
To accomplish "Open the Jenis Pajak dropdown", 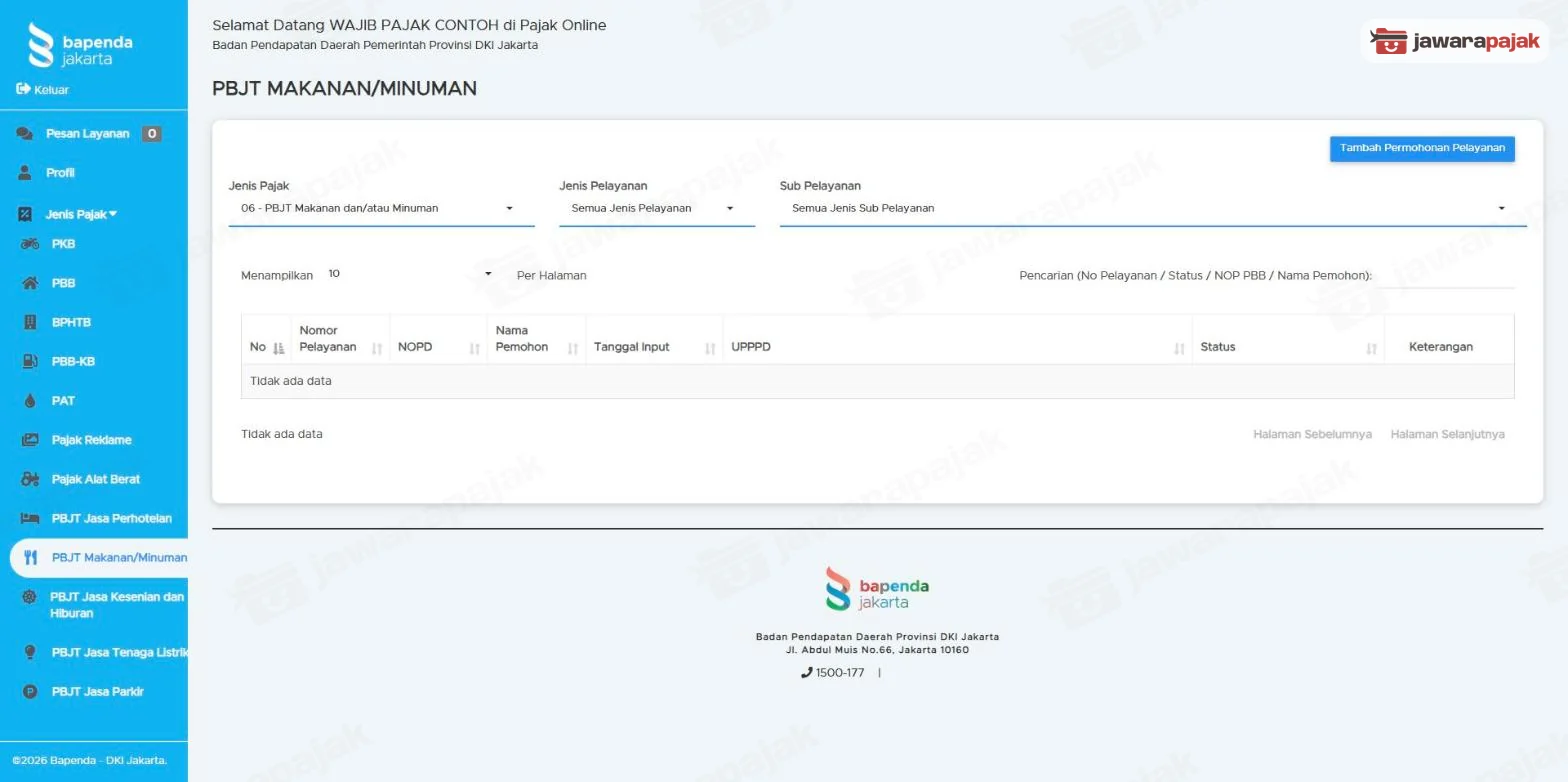I will click(x=381, y=209).
